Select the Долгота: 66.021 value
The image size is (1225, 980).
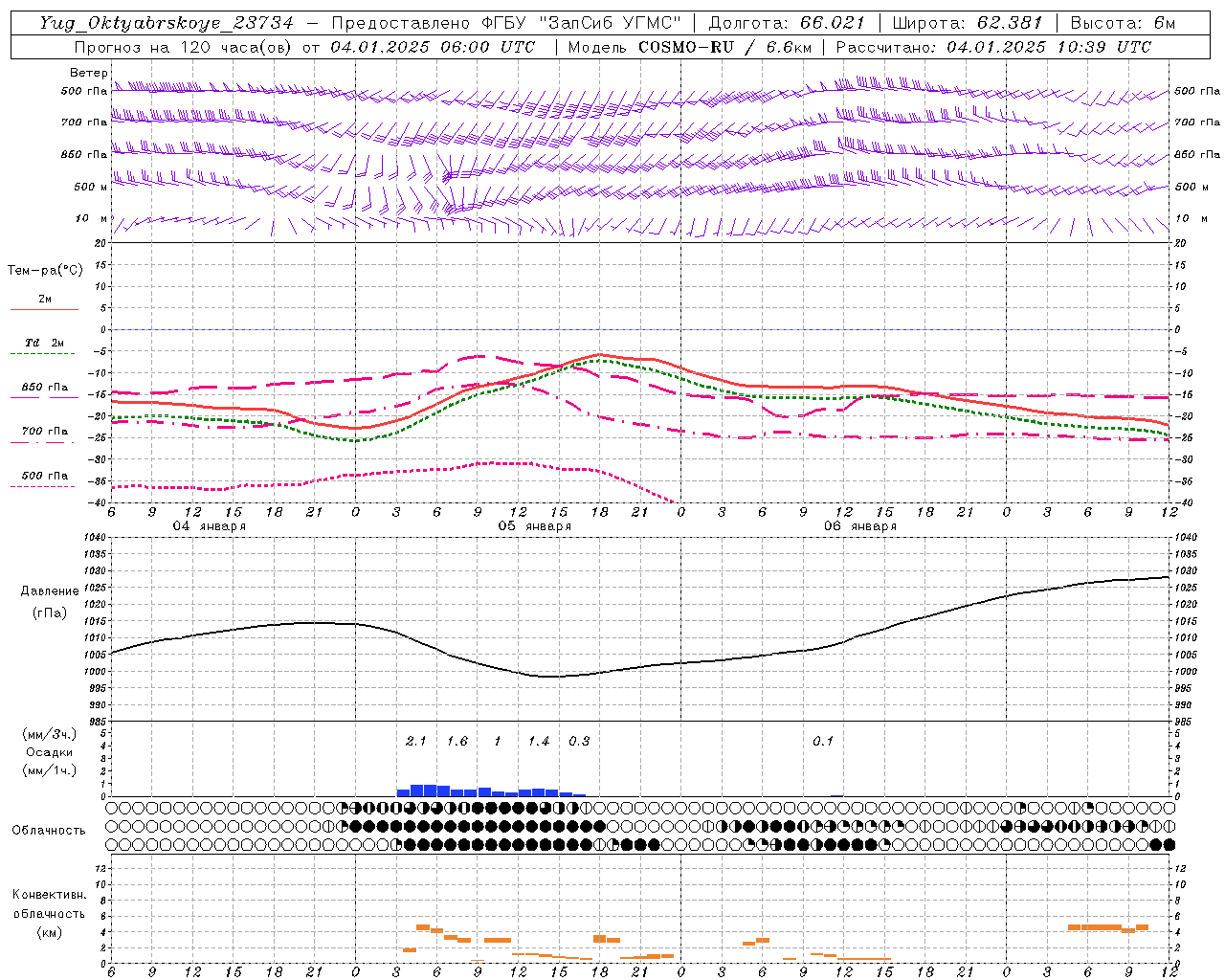pyautogui.click(x=787, y=23)
